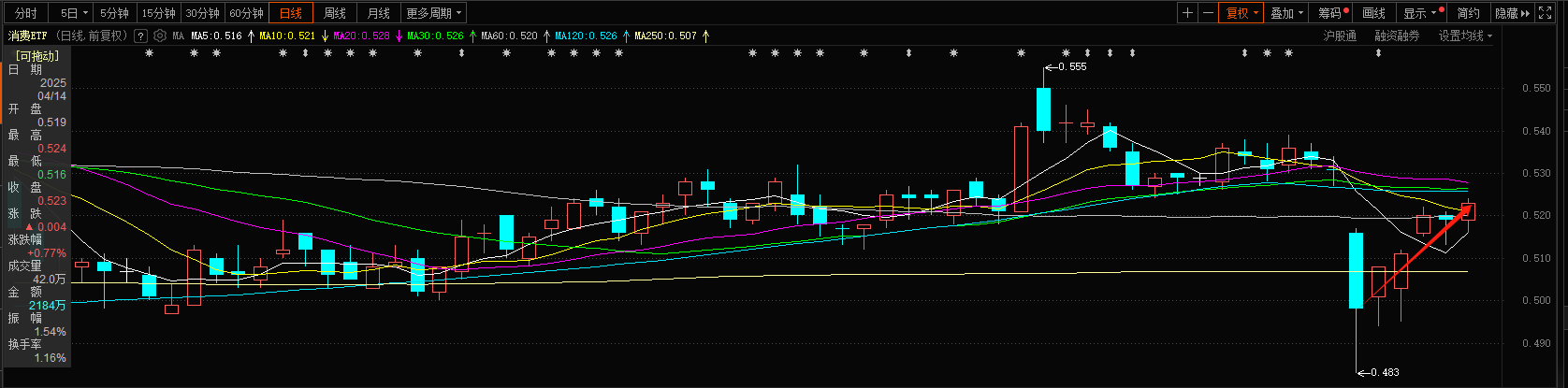Screen dimensions: 1568x388
Task: Zoom out the chart with the minus icon
Action: tap(1208, 13)
